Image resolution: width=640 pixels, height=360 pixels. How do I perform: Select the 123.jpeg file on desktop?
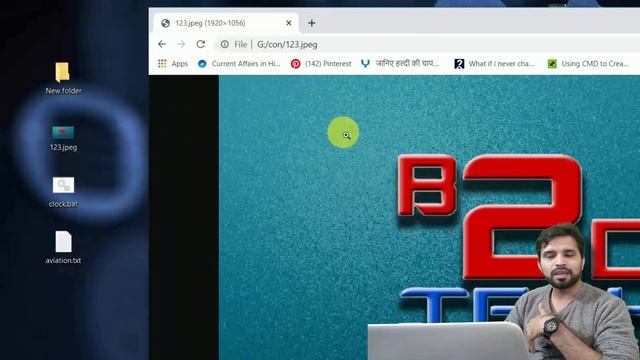63,138
